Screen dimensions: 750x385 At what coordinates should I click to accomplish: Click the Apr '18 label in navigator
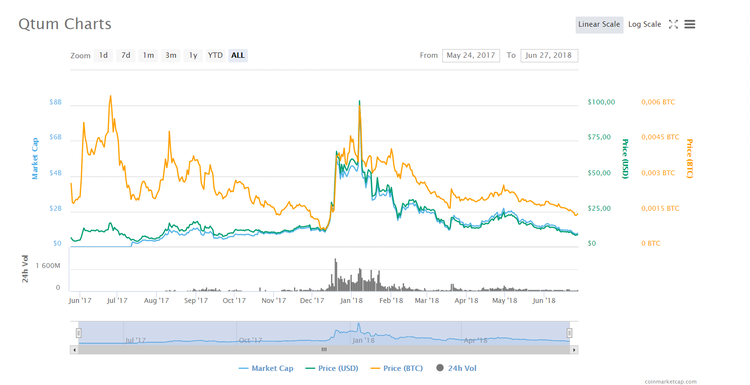[x=475, y=341]
